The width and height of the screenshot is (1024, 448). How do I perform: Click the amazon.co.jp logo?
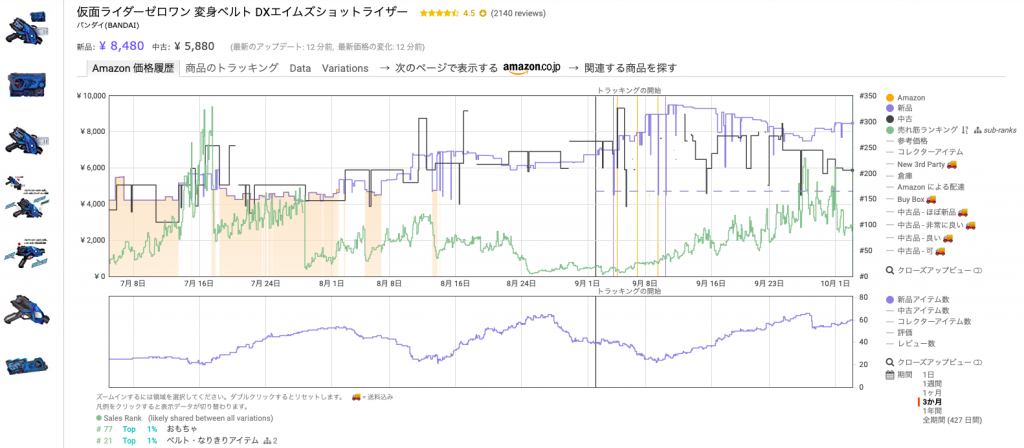click(533, 68)
